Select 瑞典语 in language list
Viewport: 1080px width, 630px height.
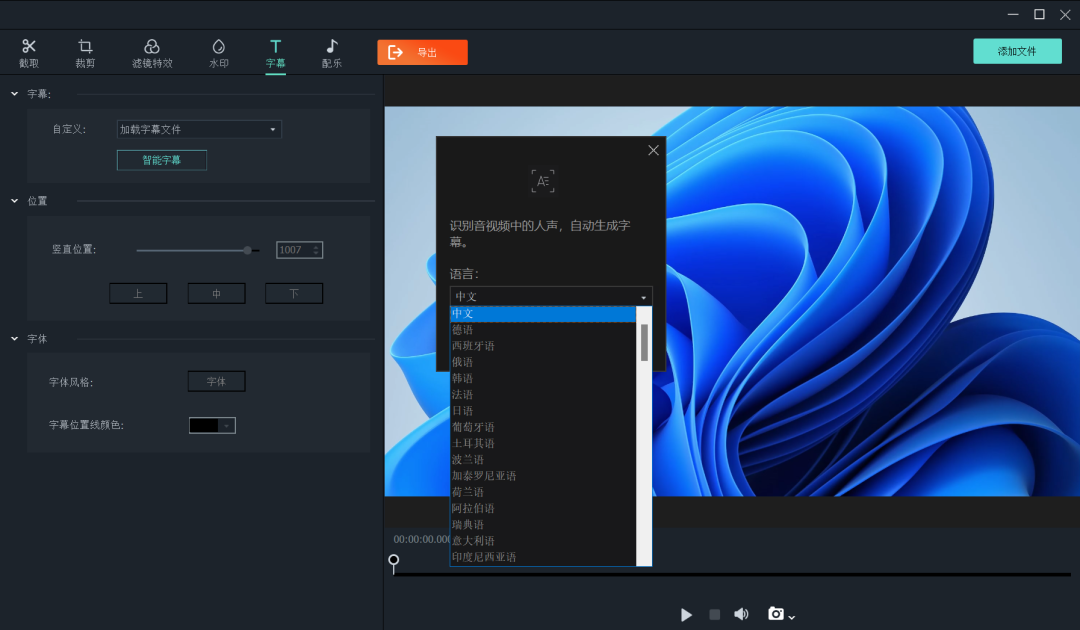click(543, 525)
